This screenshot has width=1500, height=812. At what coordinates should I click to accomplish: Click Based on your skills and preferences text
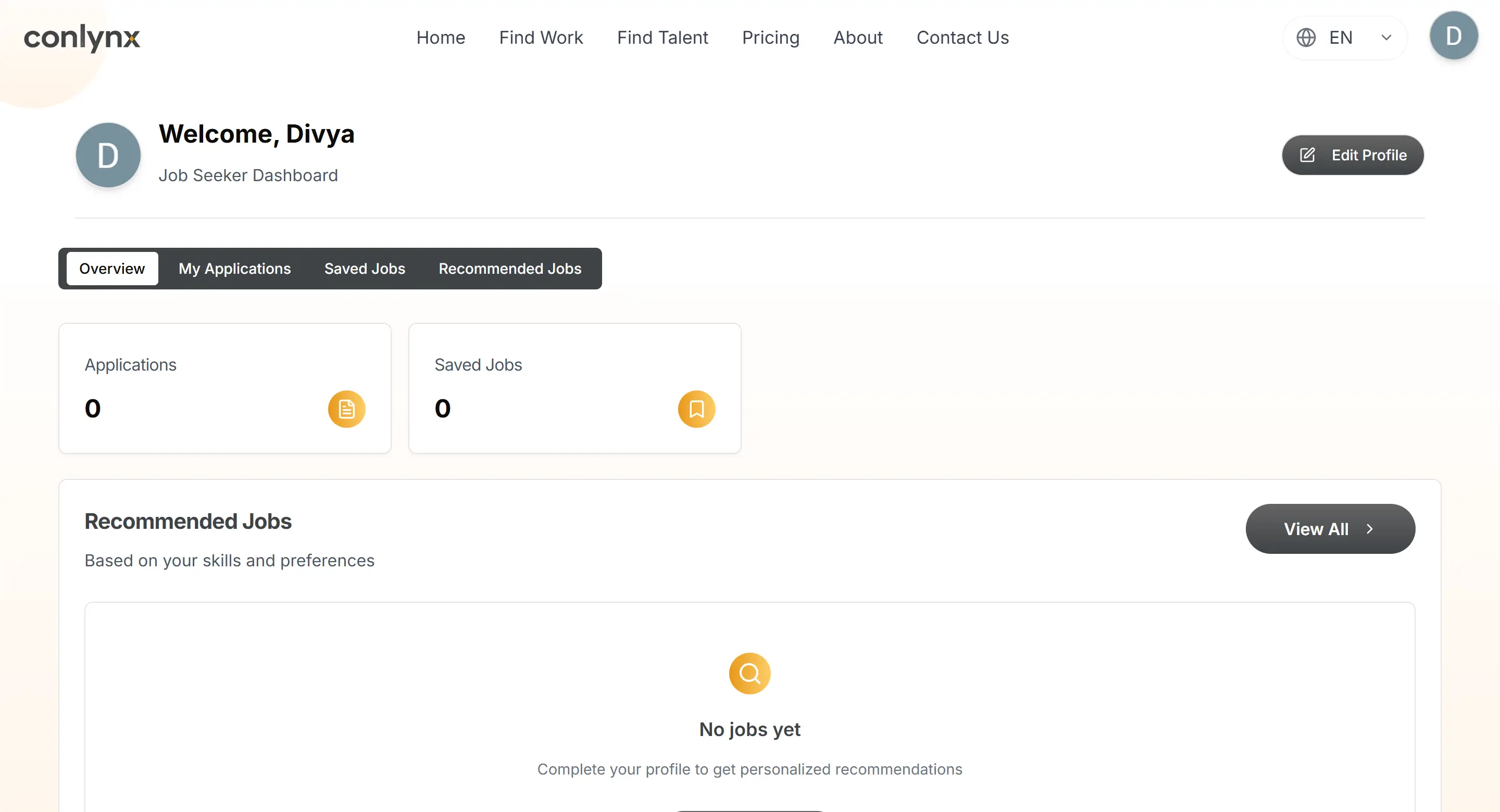pyautogui.click(x=229, y=560)
